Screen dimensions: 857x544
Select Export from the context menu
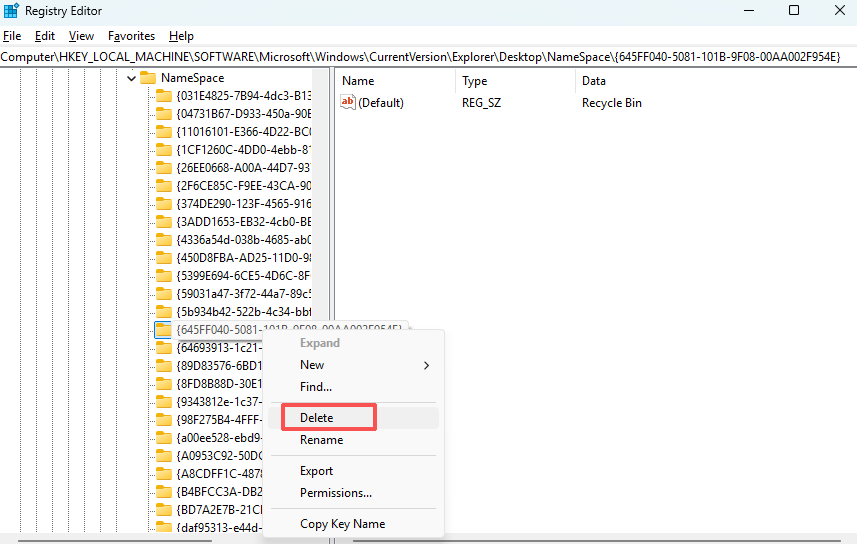tap(316, 471)
